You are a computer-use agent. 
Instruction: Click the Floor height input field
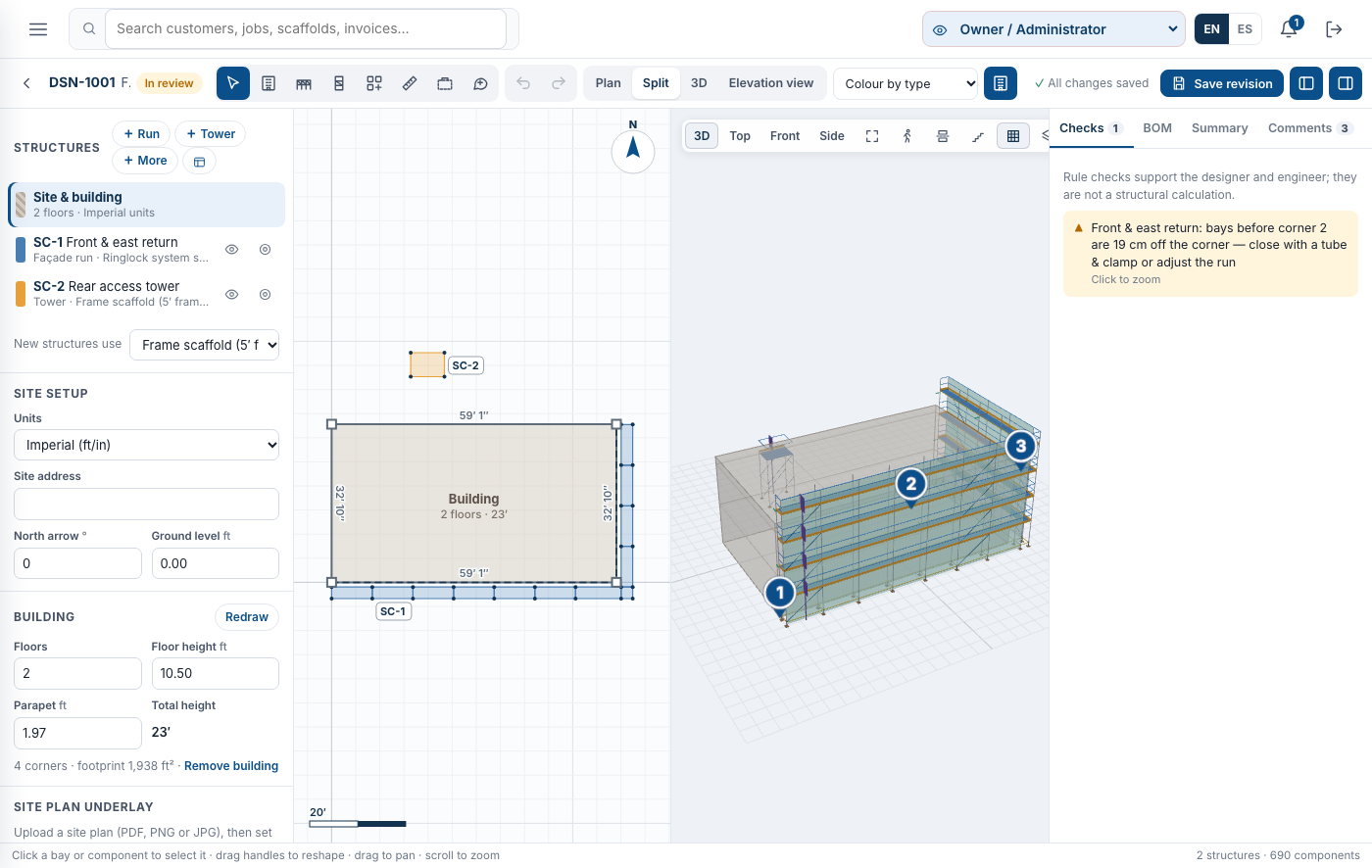(216, 673)
